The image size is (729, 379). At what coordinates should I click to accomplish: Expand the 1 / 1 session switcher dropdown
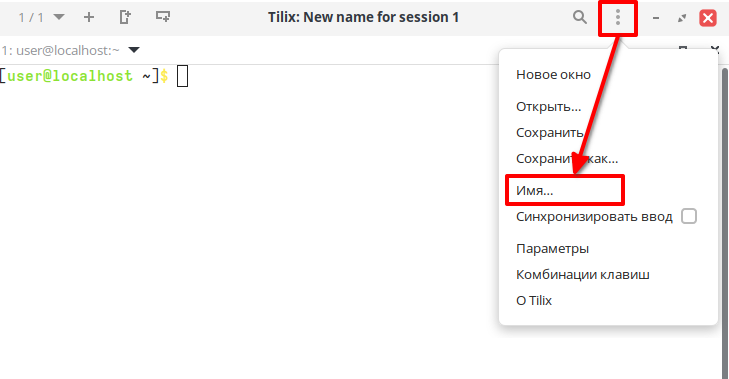click(41, 18)
